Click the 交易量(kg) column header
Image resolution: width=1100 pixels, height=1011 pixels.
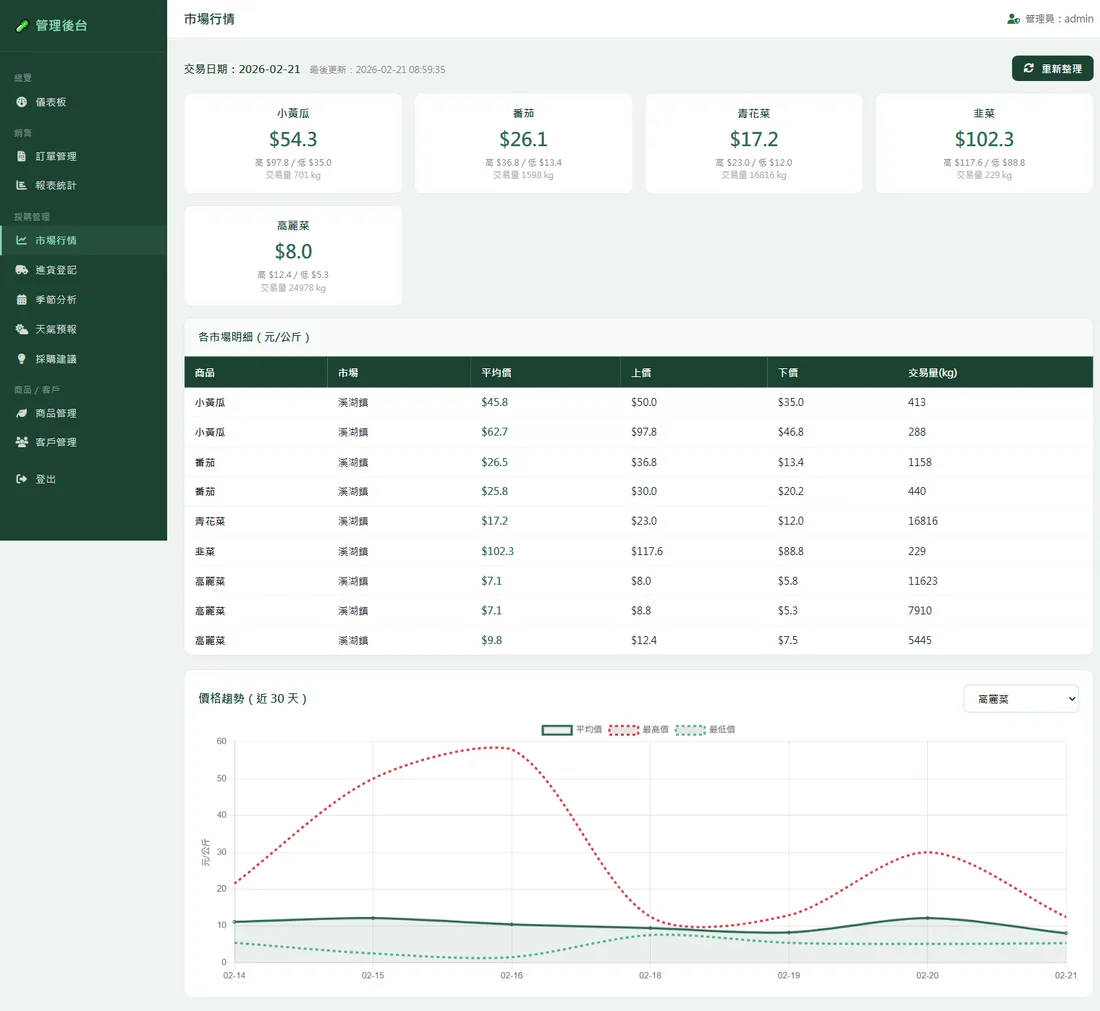(x=995, y=373)
